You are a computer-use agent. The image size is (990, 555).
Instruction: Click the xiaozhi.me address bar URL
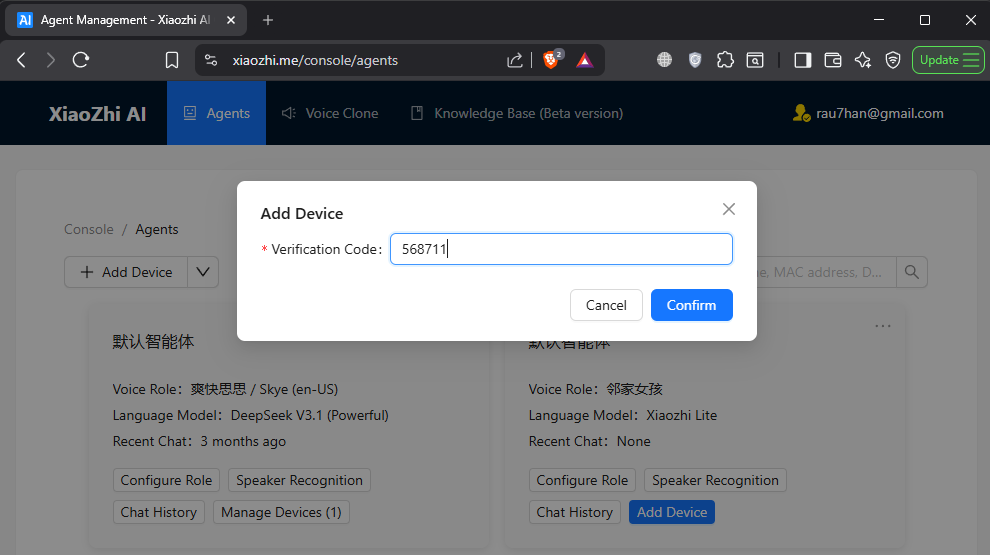pyautogui.click(x=315, y=61)
